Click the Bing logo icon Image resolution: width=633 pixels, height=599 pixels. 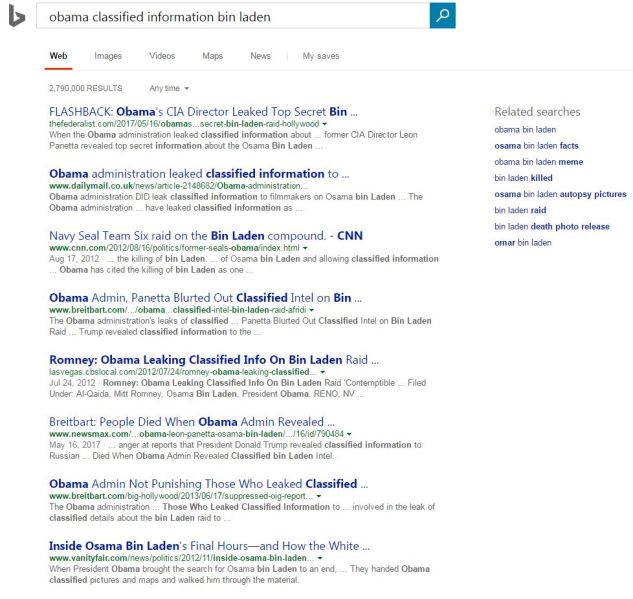pyautogui.click(x=17, y=16)
